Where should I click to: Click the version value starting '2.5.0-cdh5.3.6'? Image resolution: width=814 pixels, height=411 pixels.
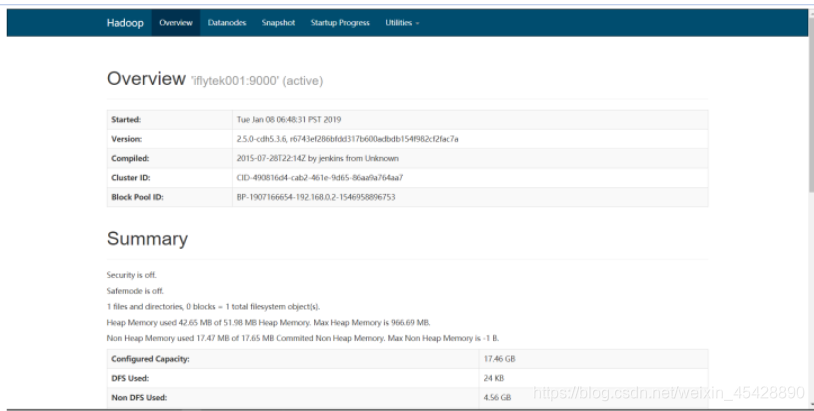click(x=347, y=139)
